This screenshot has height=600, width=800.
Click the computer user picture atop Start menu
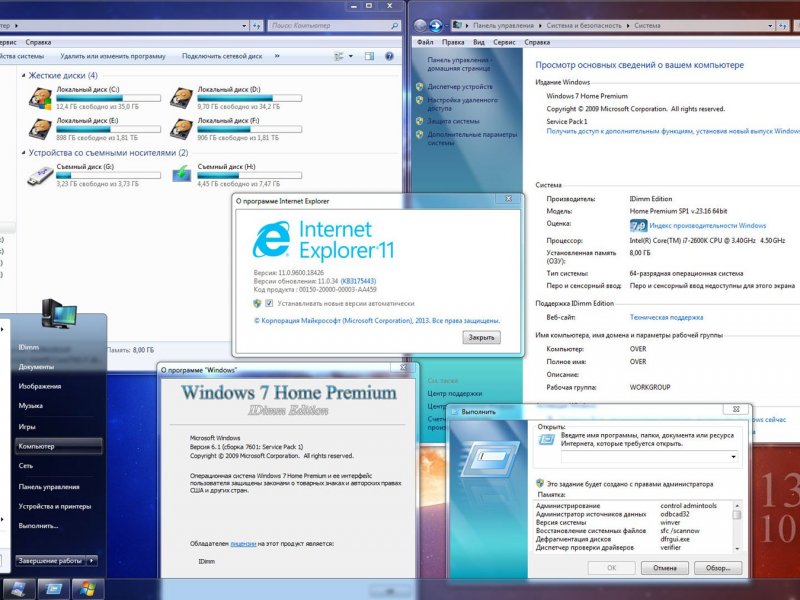[59, 313]
